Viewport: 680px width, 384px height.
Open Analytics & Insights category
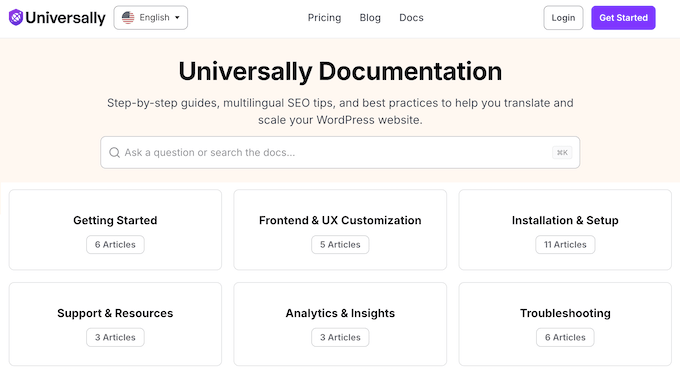pyautogui.click(x=340, y=324)
